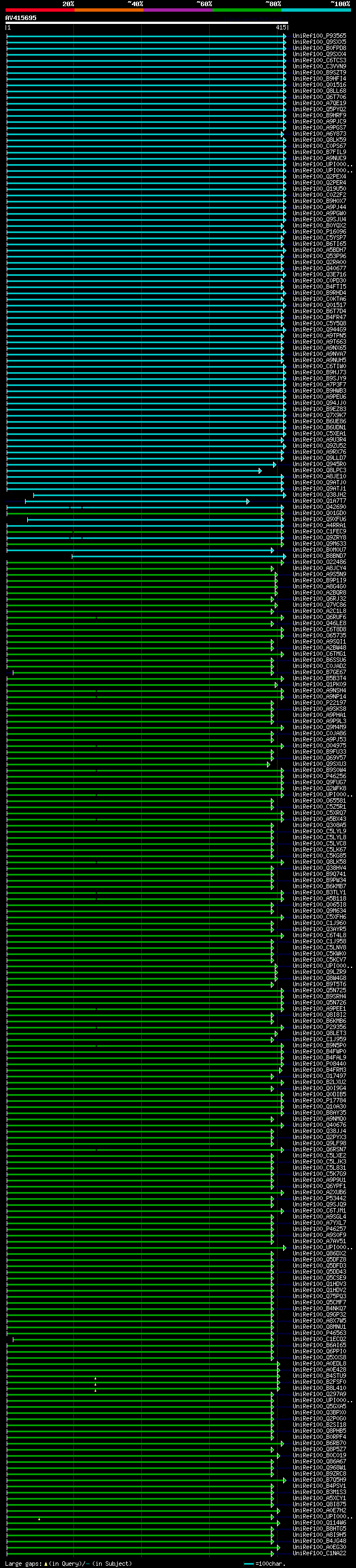
Task: Click hit UniRef100_B8BND7
Action: tap(319, 556)
